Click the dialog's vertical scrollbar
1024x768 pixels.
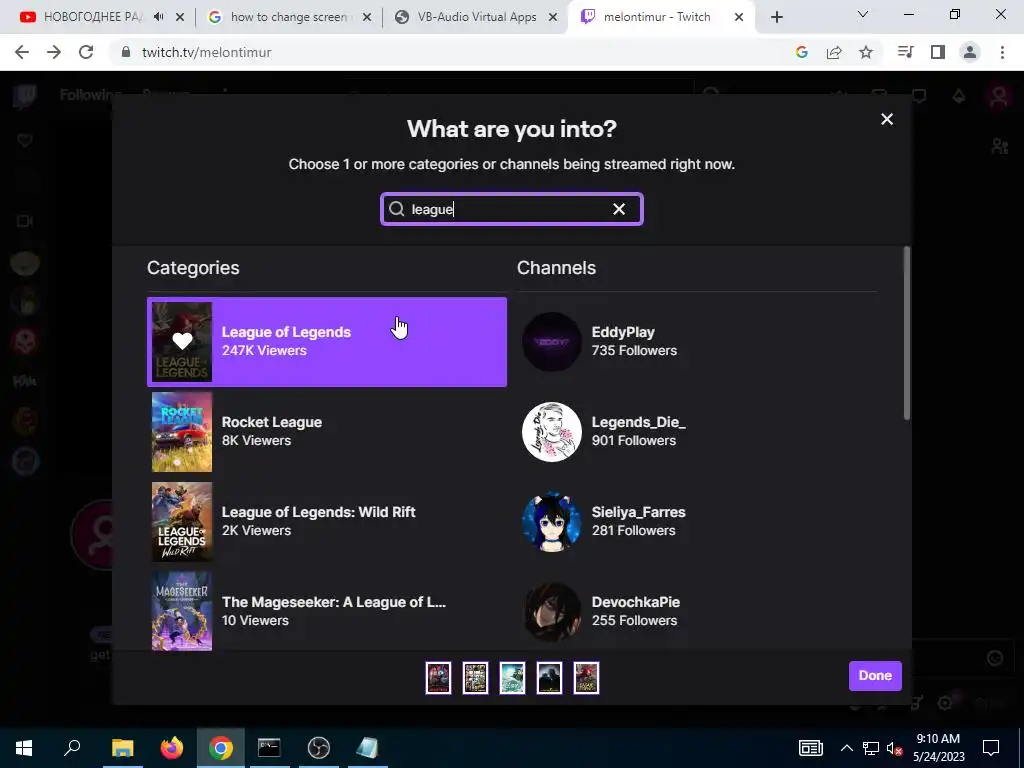point(906,333)
